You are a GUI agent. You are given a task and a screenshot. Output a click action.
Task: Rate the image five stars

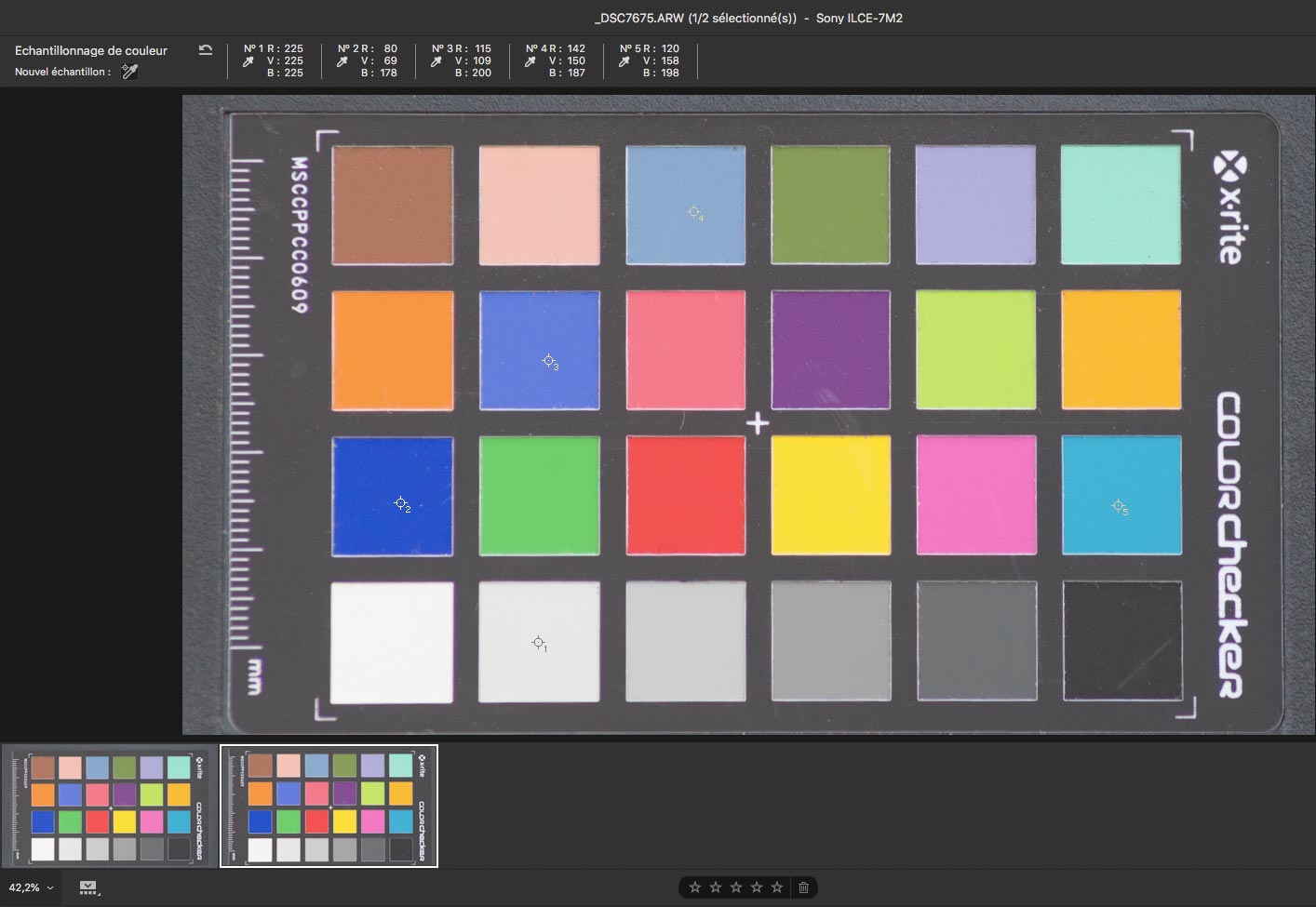(776, 887)
